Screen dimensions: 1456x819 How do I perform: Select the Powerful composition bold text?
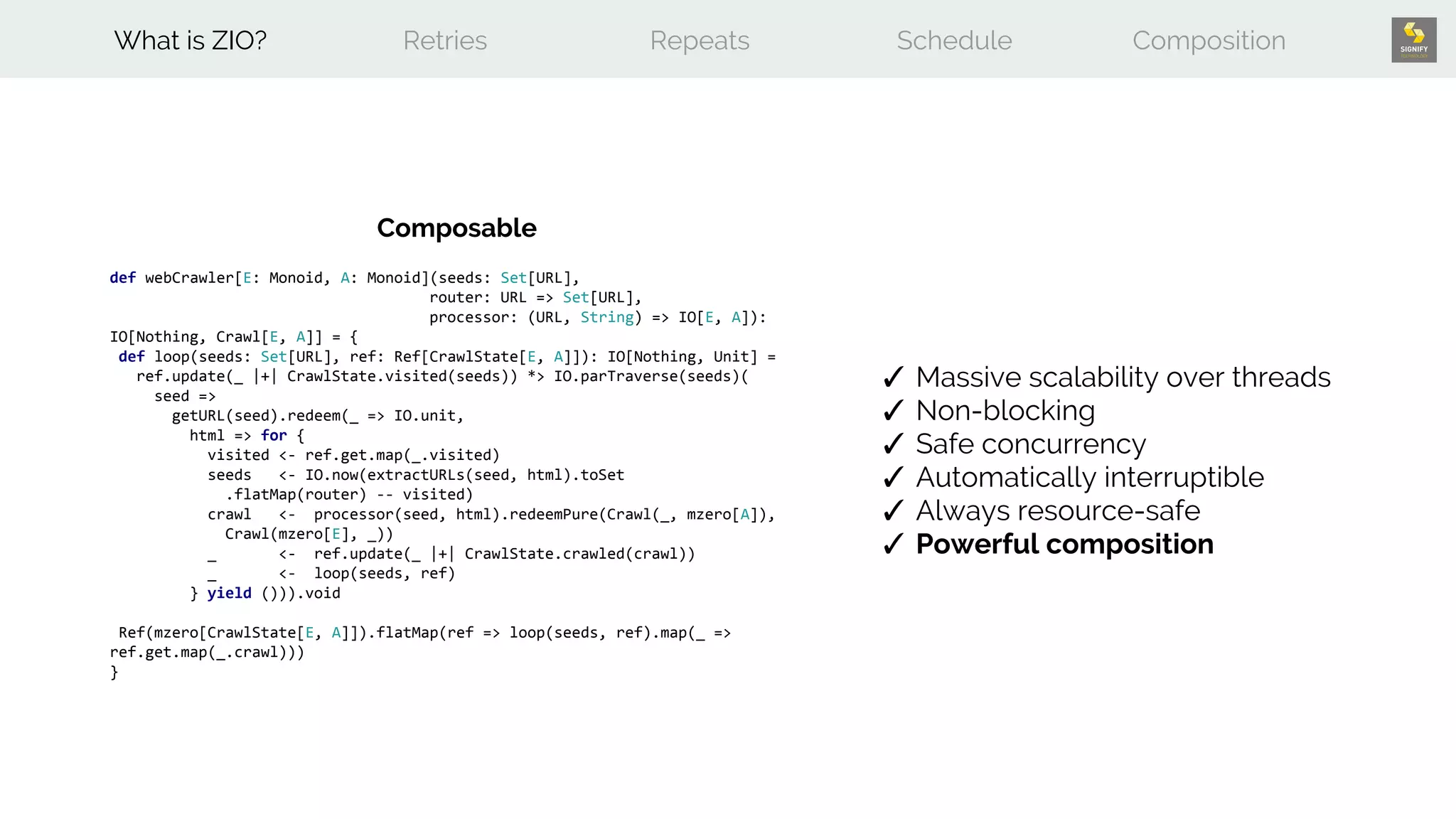[x=1064, y=545]
